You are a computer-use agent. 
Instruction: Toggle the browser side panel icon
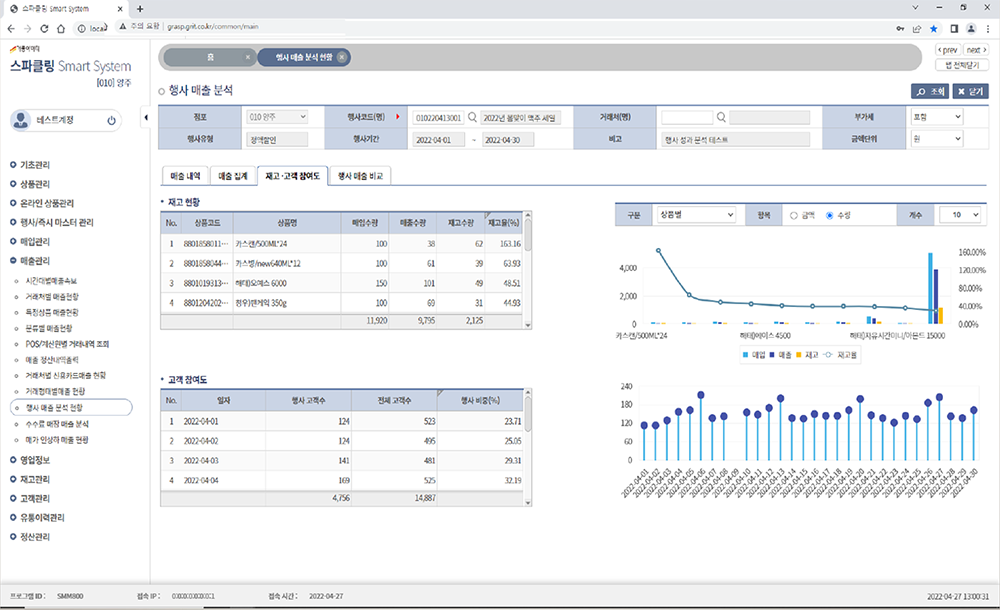(x=954, y=29)
